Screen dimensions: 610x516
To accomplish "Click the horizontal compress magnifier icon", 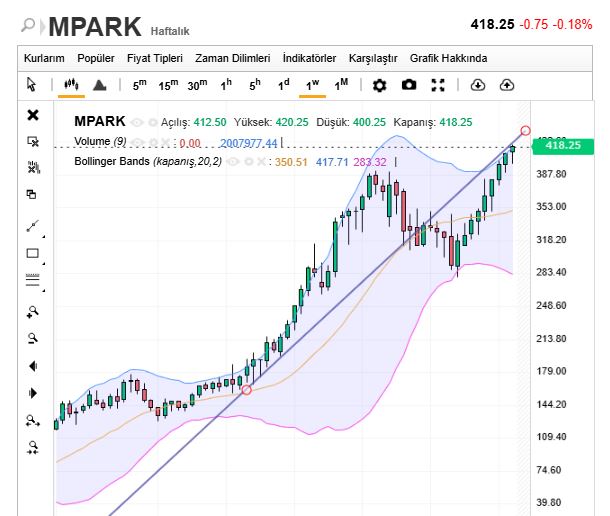I will pos(33,448).
